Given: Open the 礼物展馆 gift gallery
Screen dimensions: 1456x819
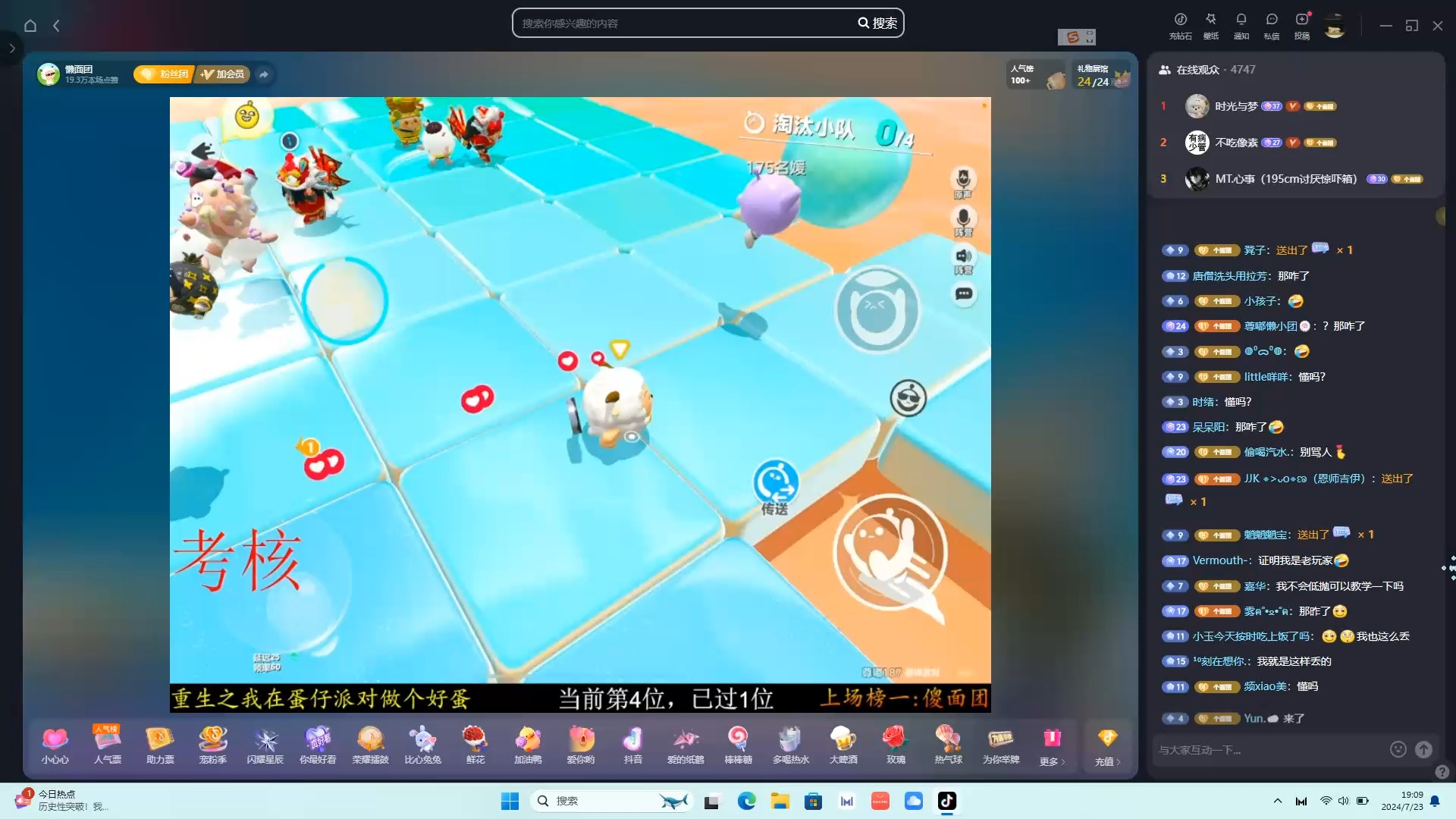Looking at the screenshot, I should click(x=1102, y=74).
